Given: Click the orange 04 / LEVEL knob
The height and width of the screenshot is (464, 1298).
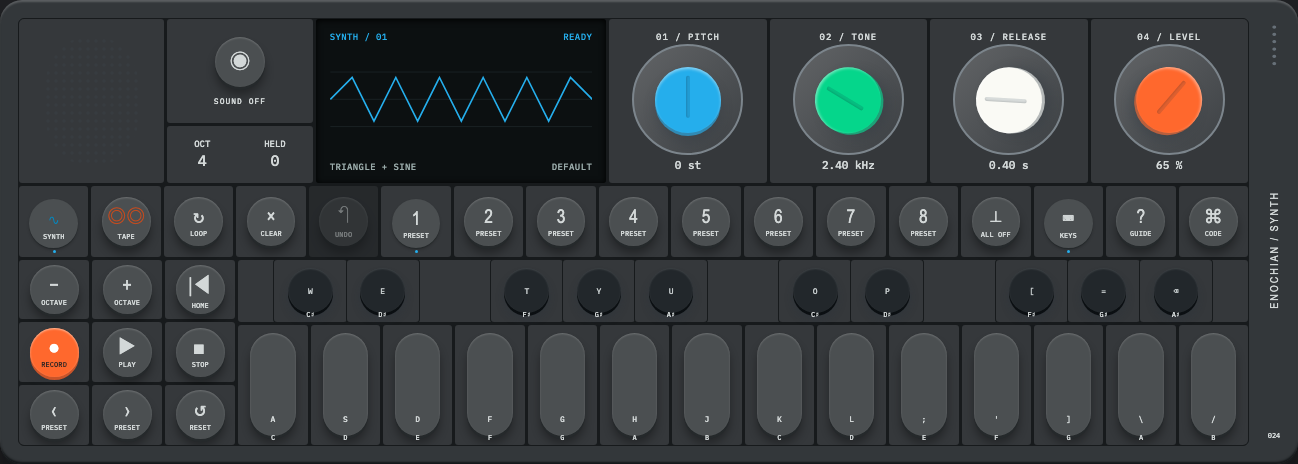Looking at the screenshot, I should [1169, 99].
